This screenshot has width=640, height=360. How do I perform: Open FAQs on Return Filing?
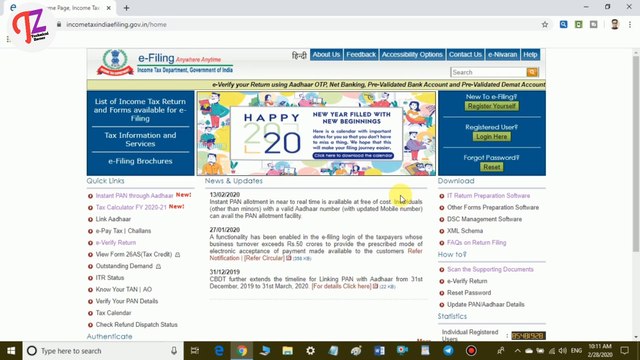(x=476, y=242)
